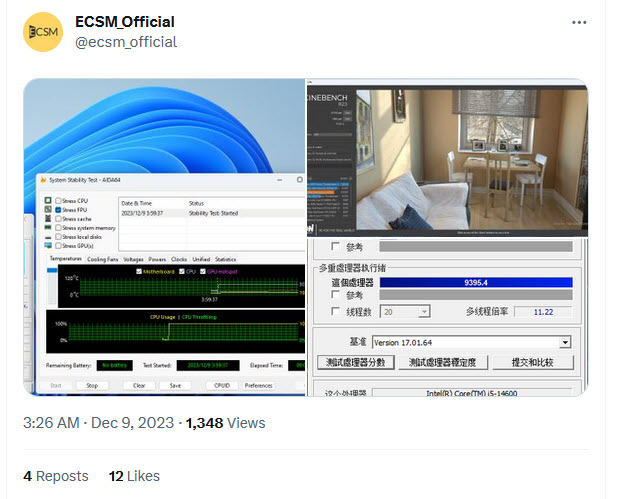This screenshot has width=618, height=499.
Task: Click the Intel(R) Core(TM) i5-14600 processor field
Action: (472, 393)
